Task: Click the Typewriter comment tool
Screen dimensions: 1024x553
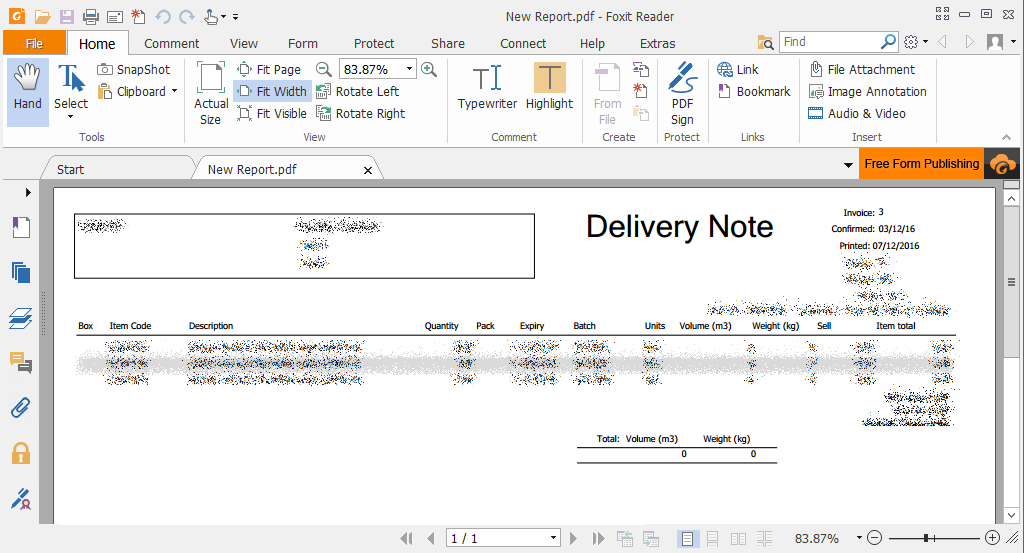Action: [487, 88]
